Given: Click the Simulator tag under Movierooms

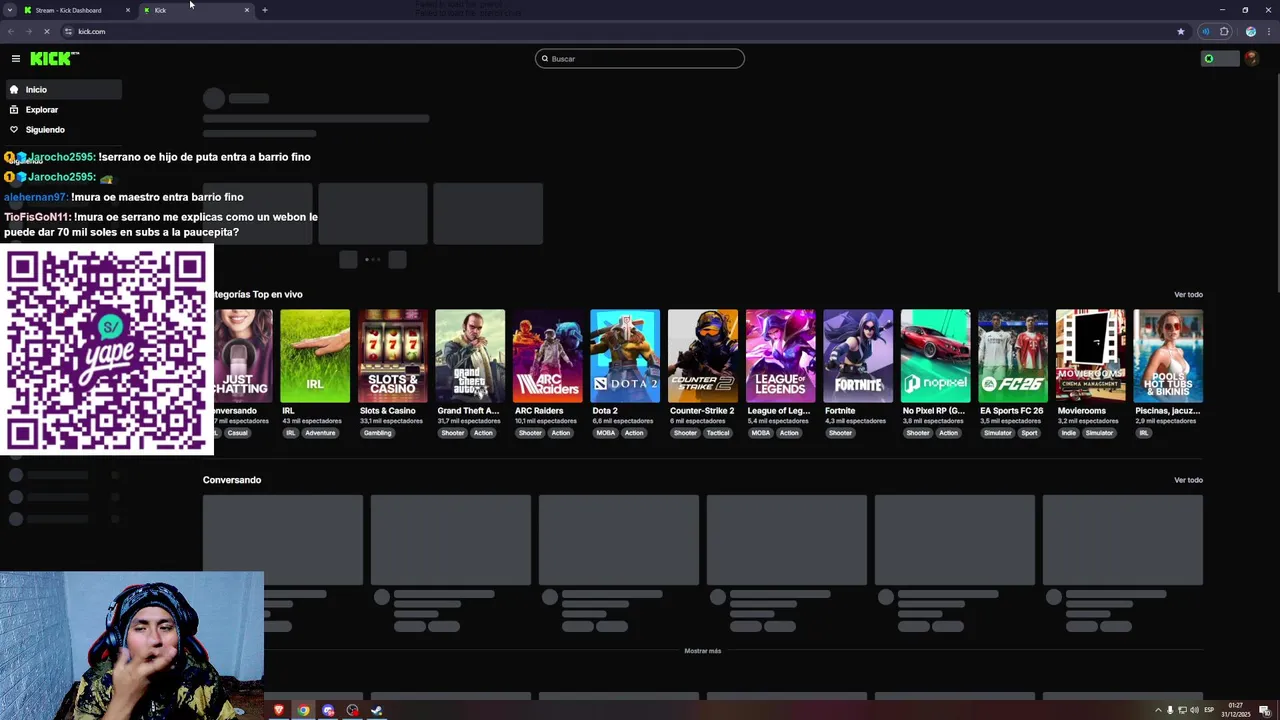Looking at the screenshot, I should [x=1099, y=433].
